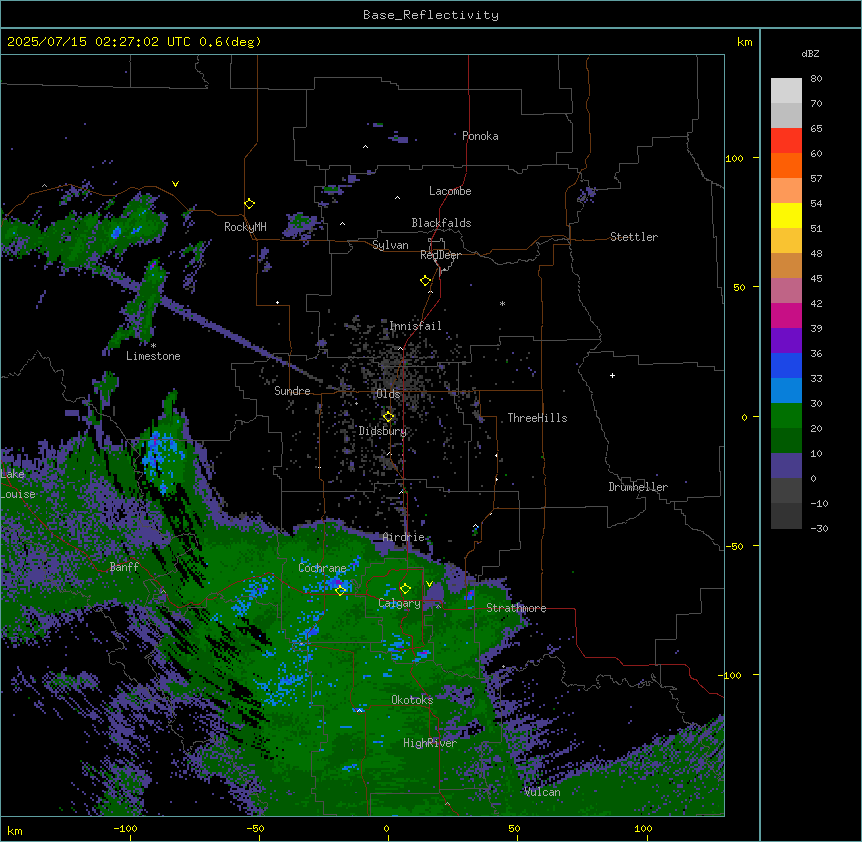Click the Drumheller town label
Screen dimensions: 862x842
(x=638, y=487)
